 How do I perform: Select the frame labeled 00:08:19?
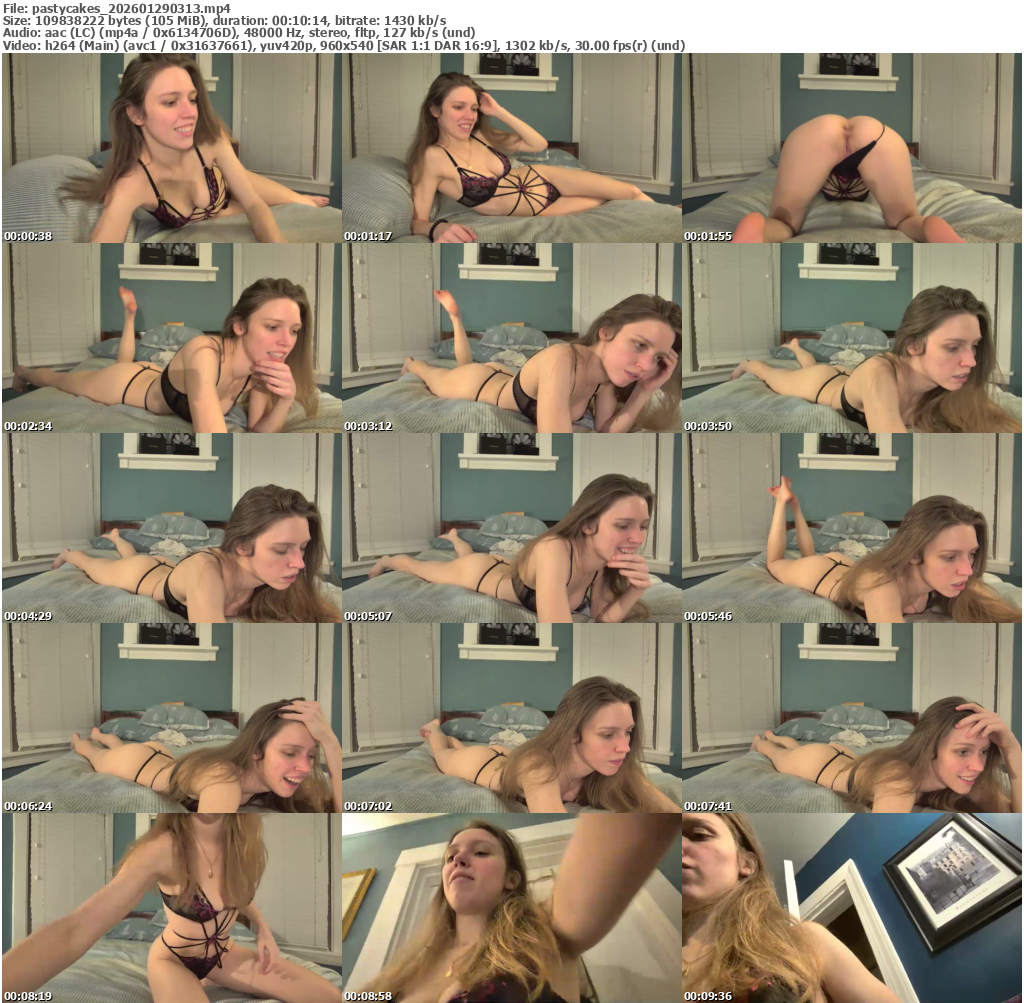coord(171,908)
